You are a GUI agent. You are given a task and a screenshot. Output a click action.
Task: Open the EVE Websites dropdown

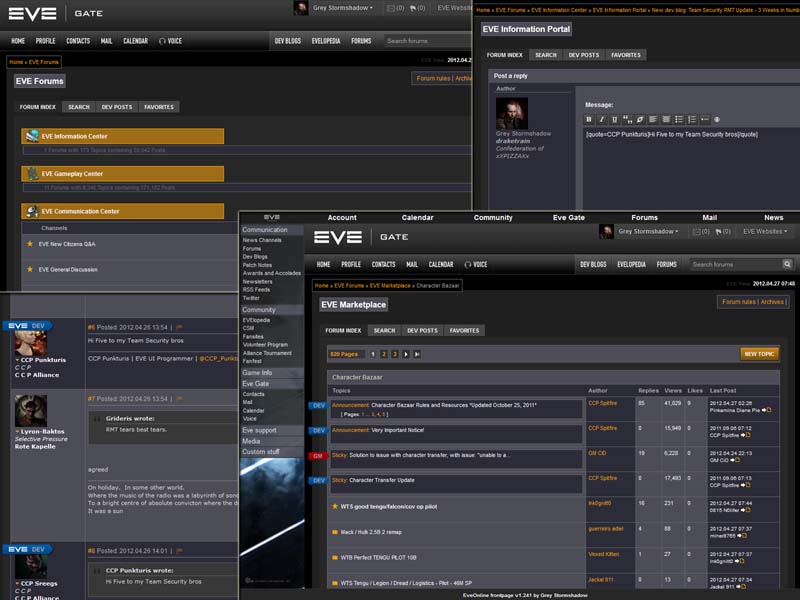click(x=764, y=230)
